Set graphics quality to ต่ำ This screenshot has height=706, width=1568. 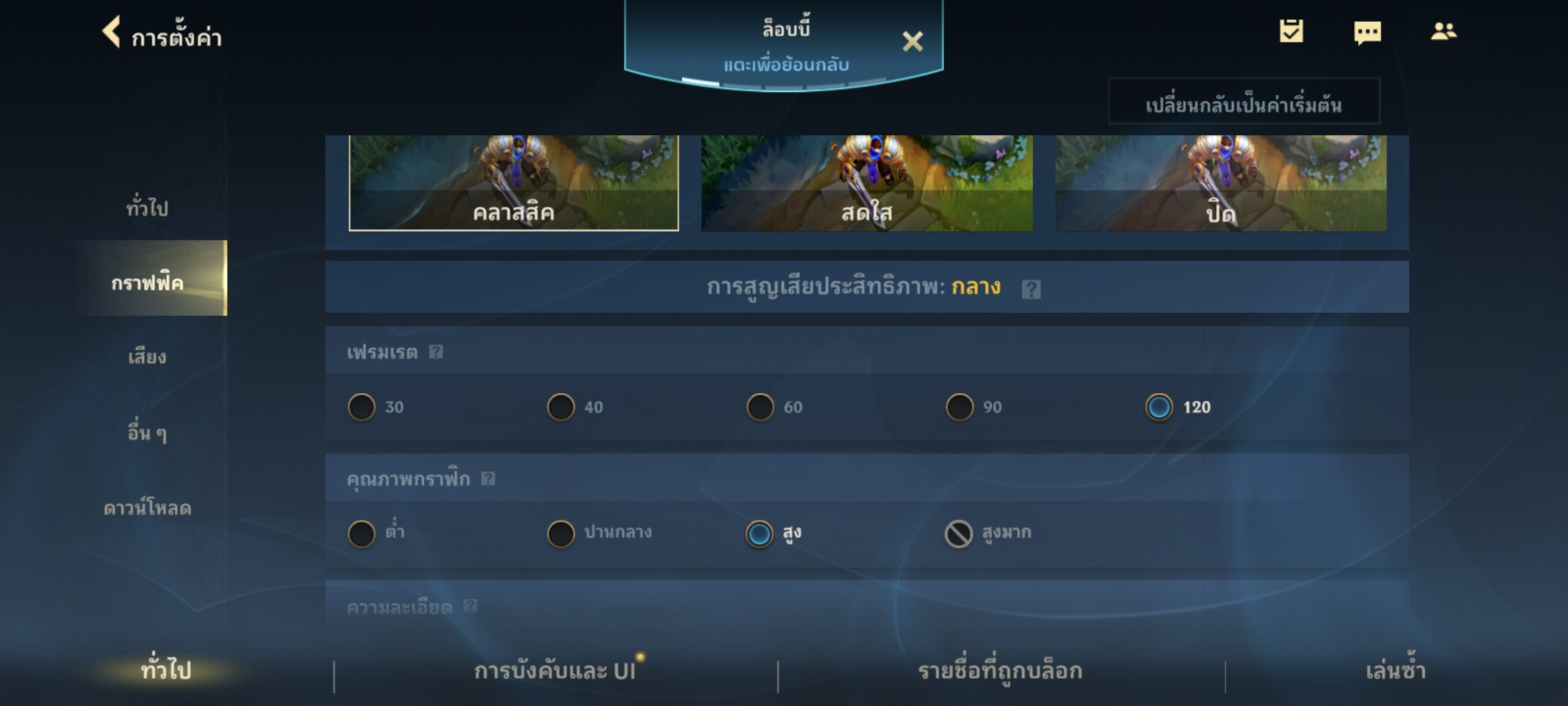point(361,533)
